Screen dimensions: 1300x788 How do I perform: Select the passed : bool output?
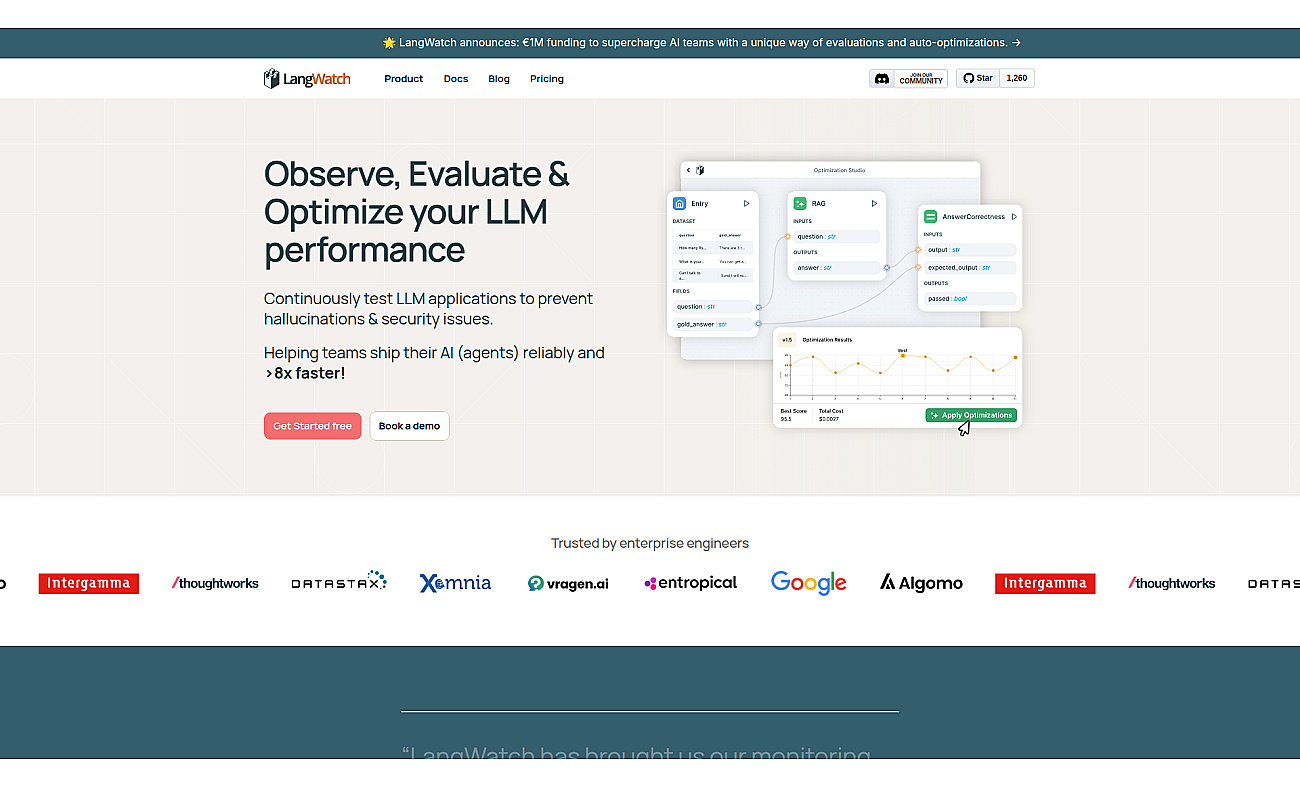tap(970, 298)
